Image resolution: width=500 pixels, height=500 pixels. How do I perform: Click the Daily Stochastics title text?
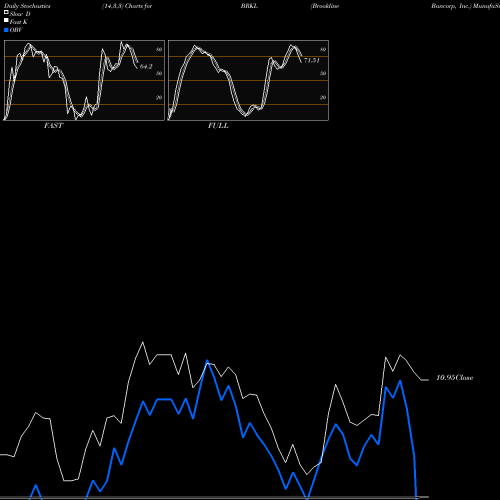point(27,6)
